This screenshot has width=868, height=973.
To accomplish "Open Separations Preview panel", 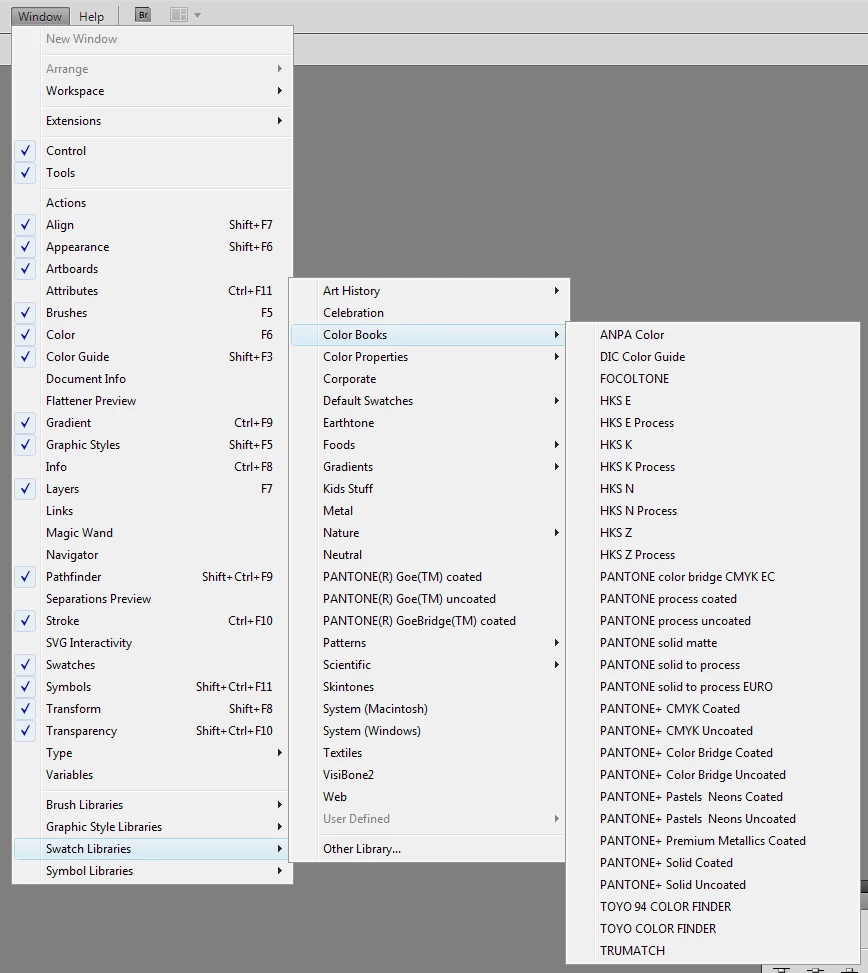I will (x=152, y=599).
